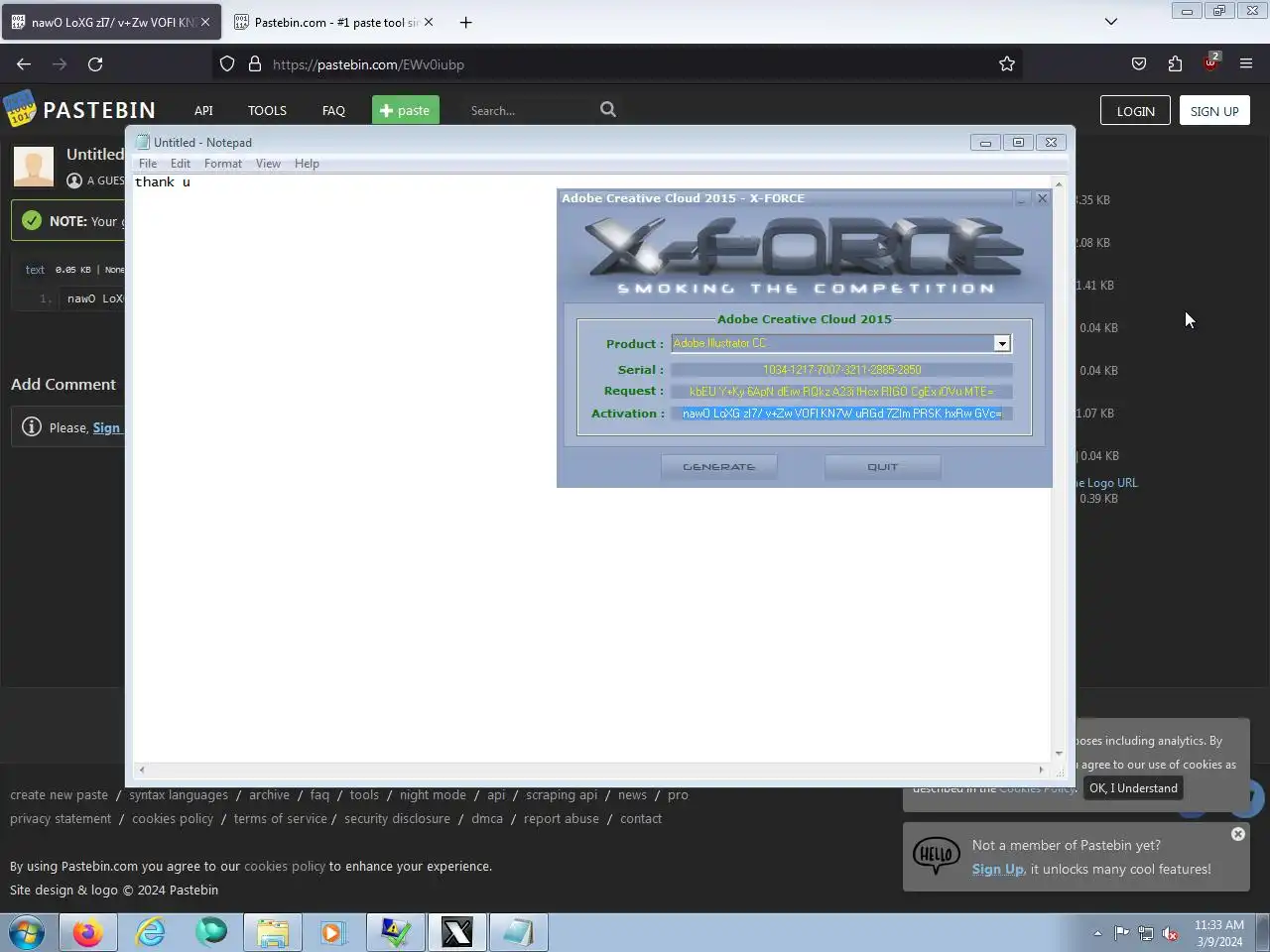This screenshot has height=952, width=1270.
Task: Open the TOOLS menu in Pastebin header
Action: [x=267, y=111]
